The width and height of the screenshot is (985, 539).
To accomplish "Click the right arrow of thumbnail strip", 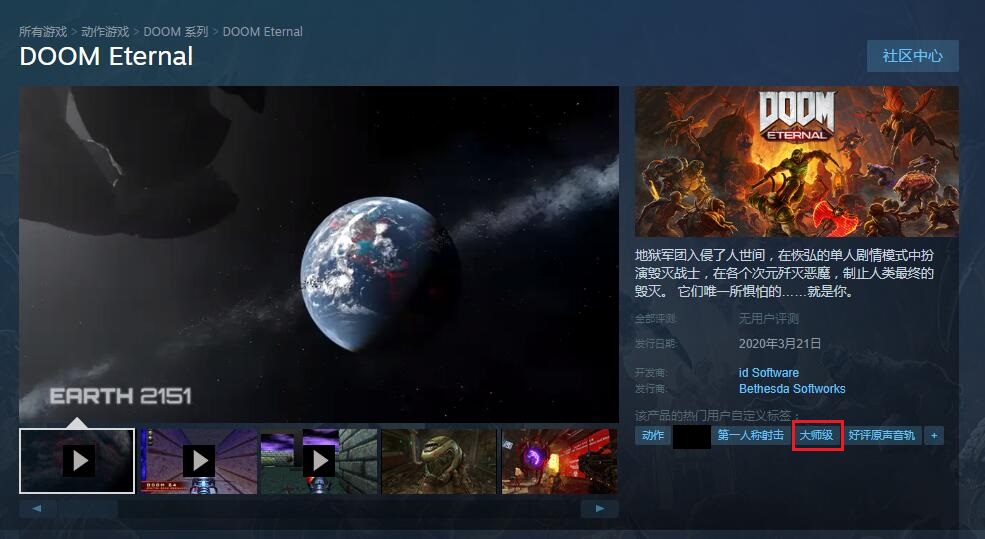I will (599, 509).
